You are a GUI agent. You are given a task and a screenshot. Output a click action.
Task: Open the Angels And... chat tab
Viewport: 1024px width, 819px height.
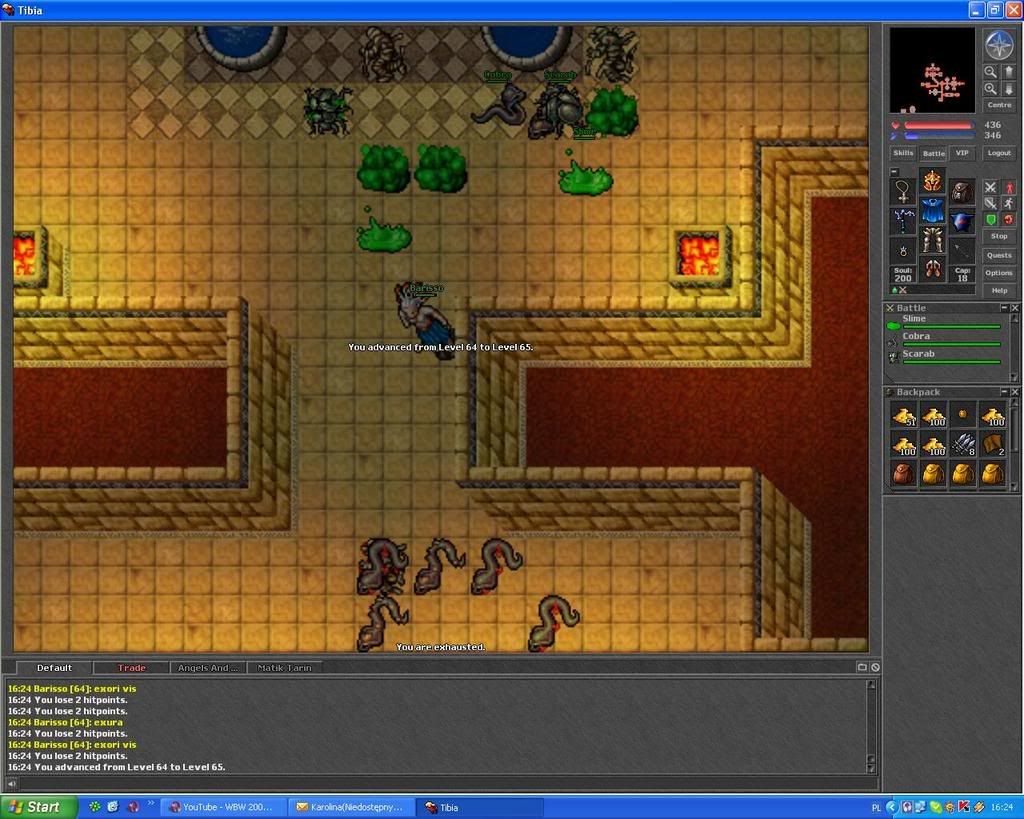click(208, 667)
